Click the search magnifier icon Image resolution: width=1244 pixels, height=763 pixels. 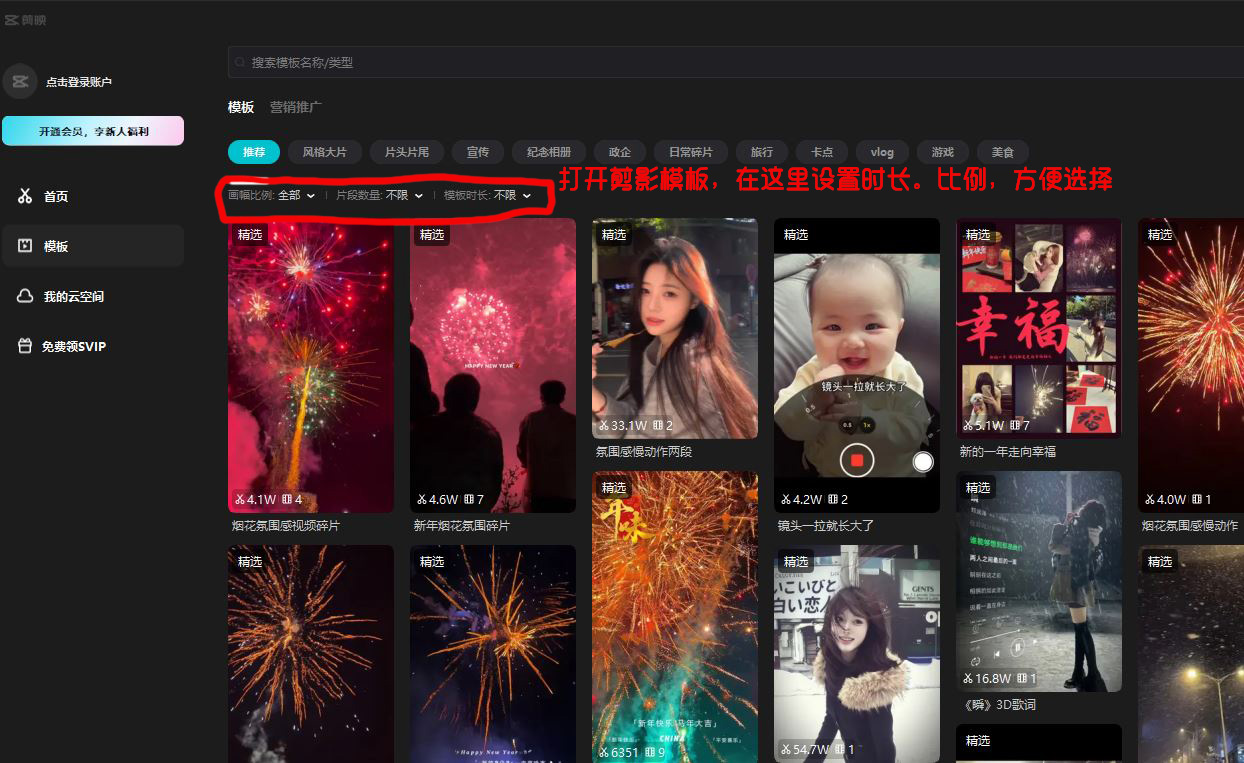point(240,62)
